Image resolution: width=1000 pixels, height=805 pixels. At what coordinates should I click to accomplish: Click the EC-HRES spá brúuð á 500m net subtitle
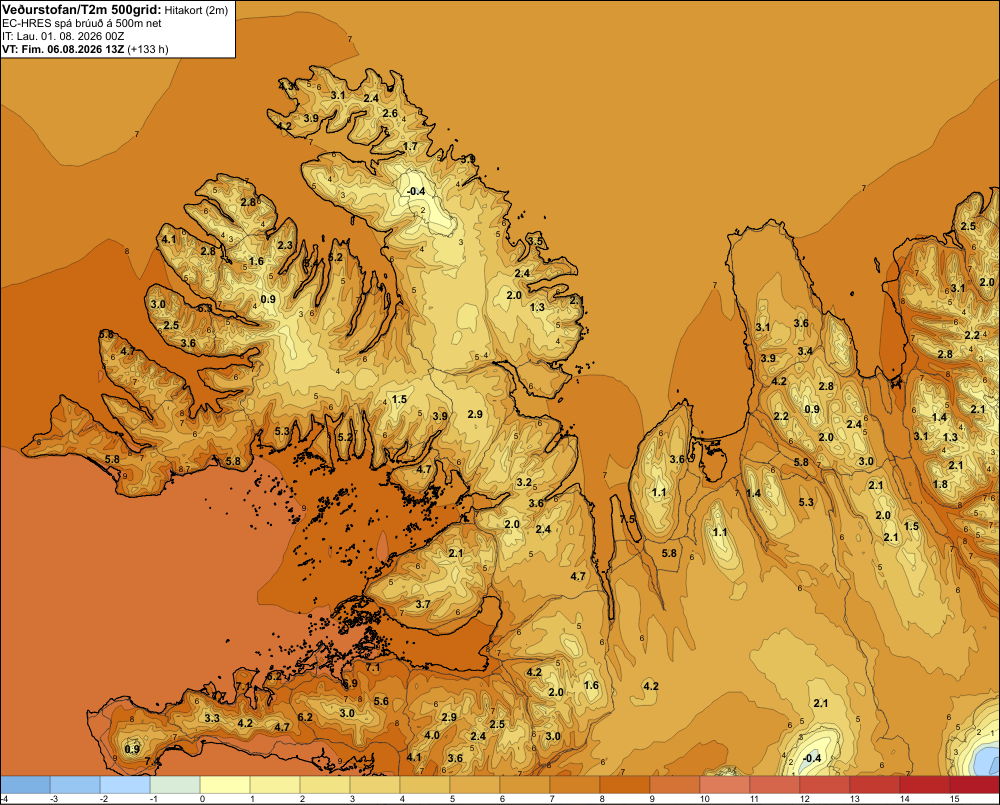82,24
